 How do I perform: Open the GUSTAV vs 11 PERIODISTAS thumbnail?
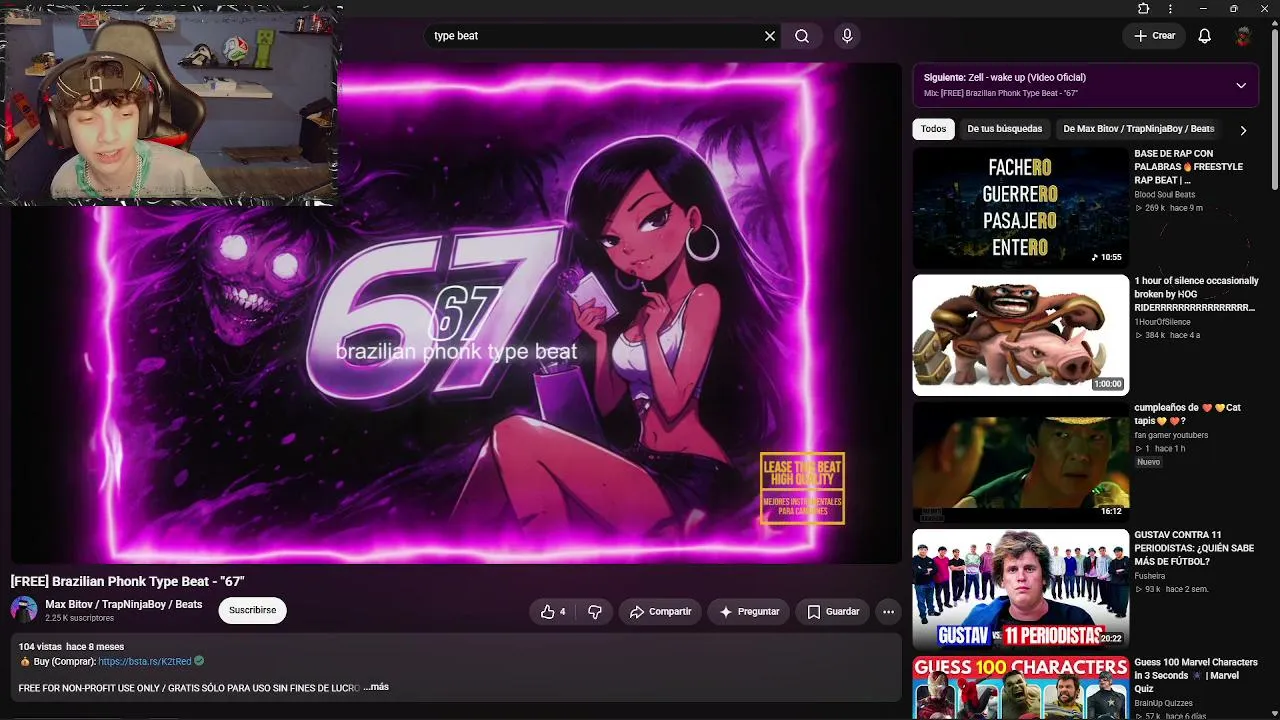1020,589
